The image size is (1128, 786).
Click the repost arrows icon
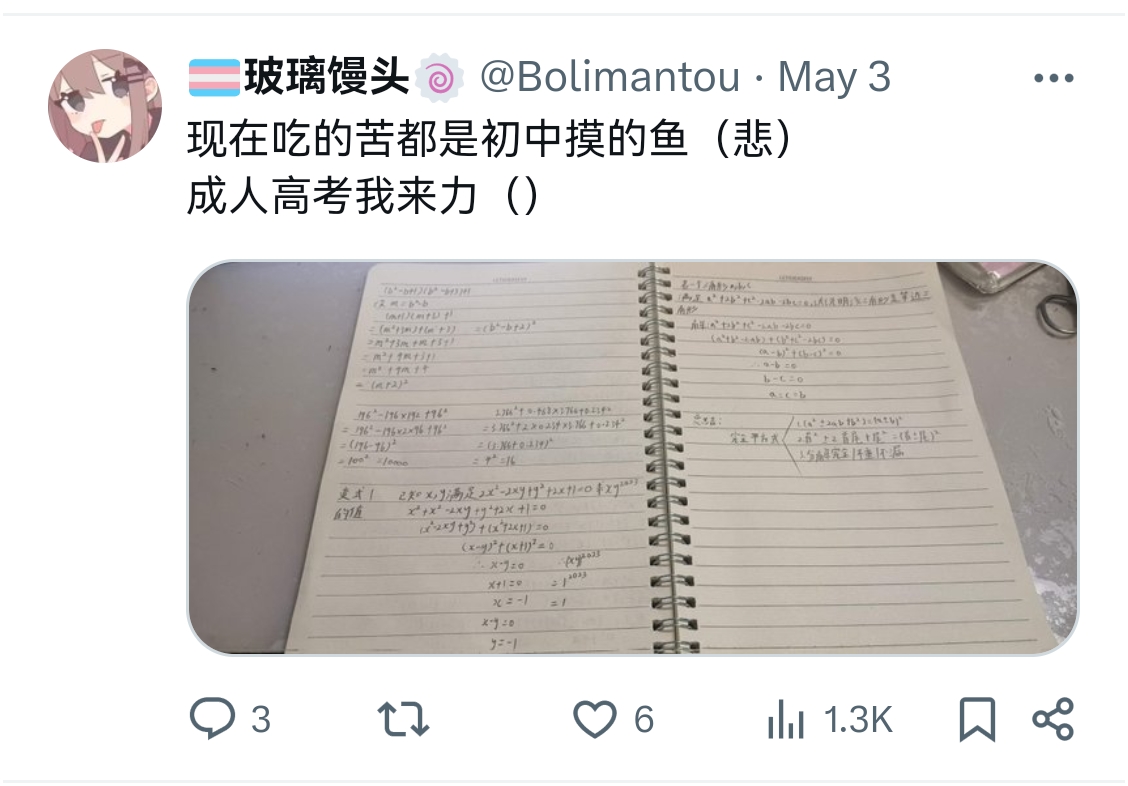403,719
